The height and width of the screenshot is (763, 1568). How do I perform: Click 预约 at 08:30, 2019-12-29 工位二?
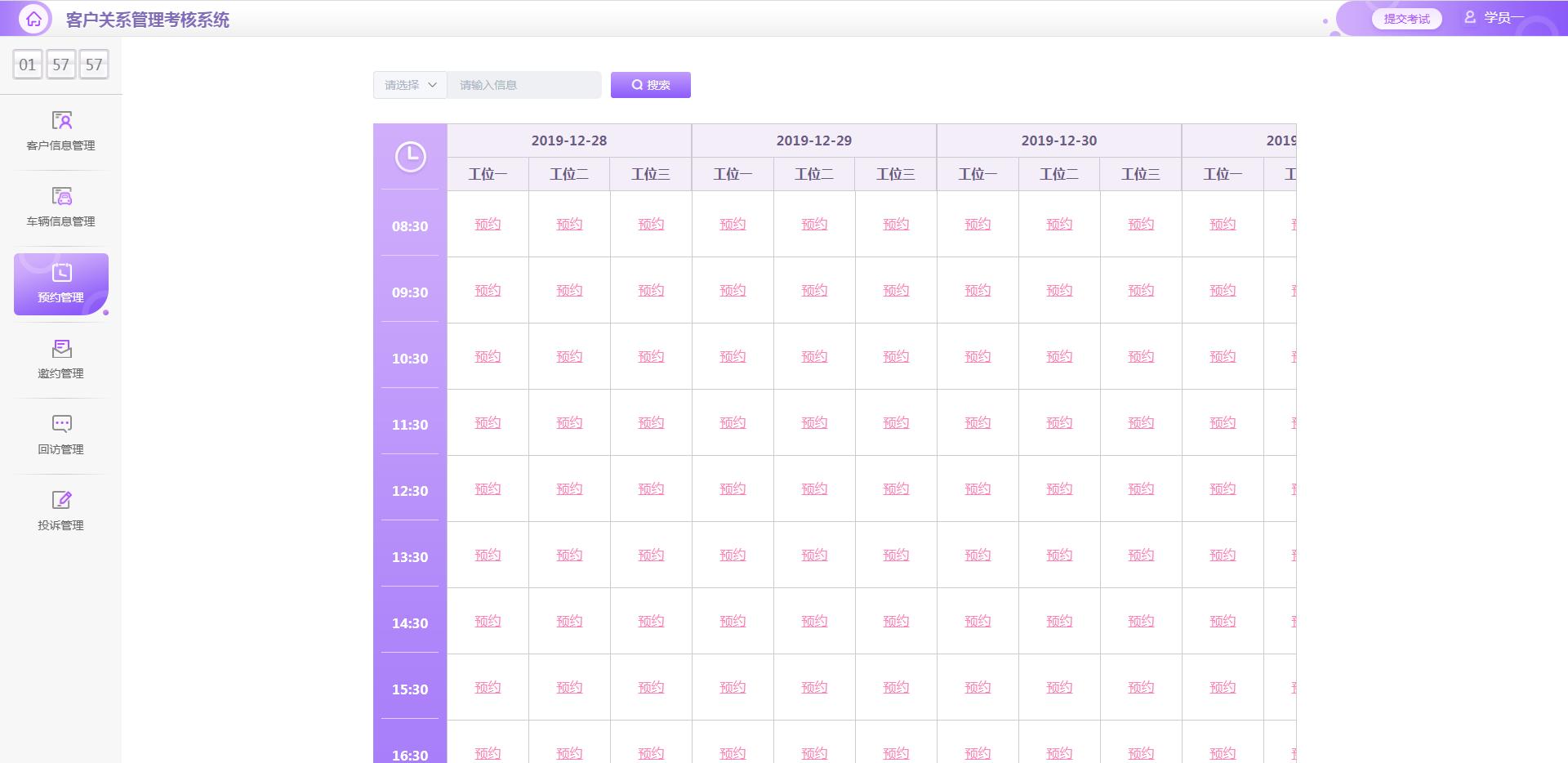[x=814, y=224]
